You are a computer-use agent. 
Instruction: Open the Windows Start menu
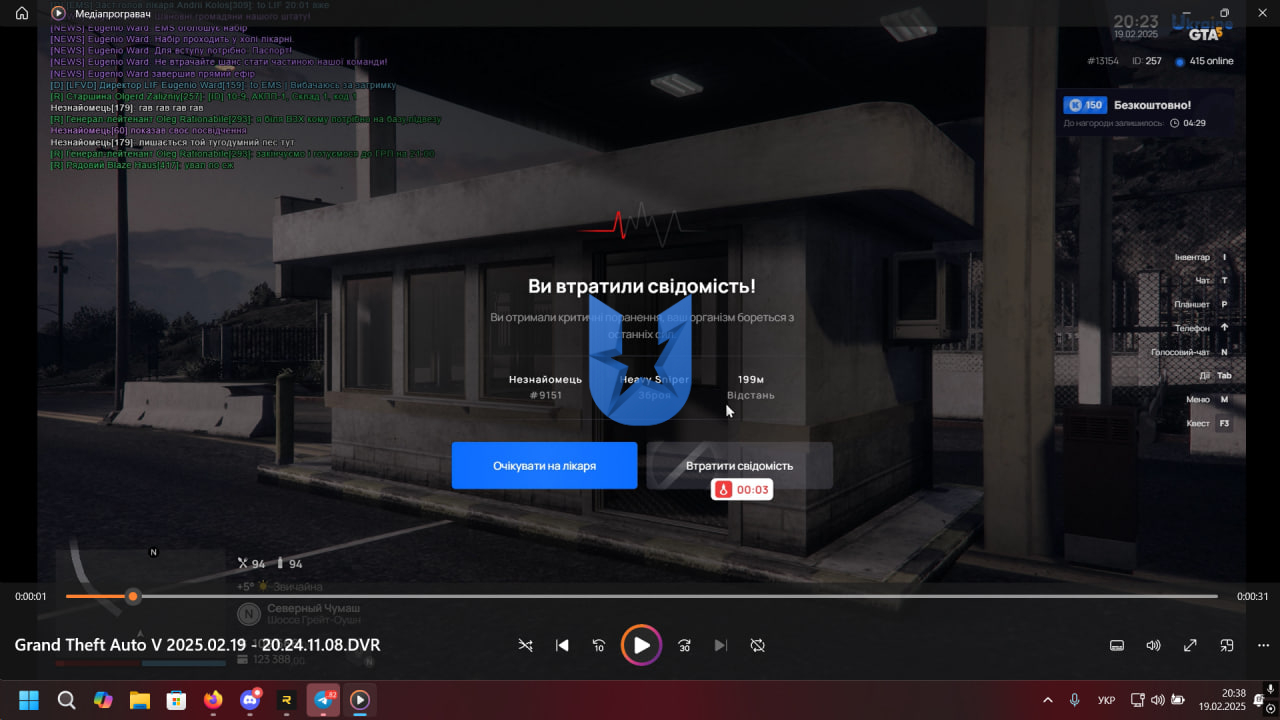[29, 700]
